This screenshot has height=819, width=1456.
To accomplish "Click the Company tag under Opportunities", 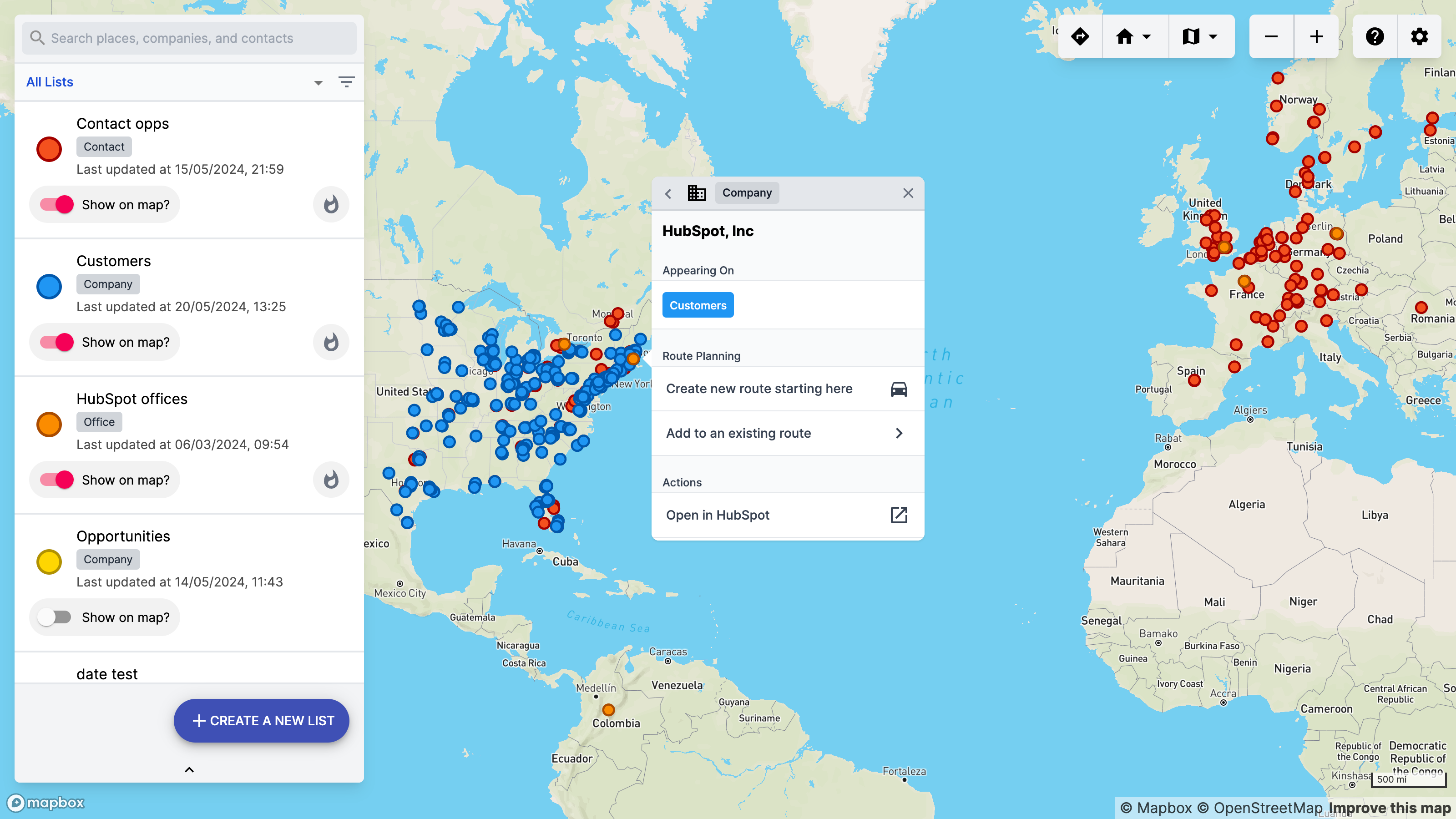I will click(x=108, y=560).
